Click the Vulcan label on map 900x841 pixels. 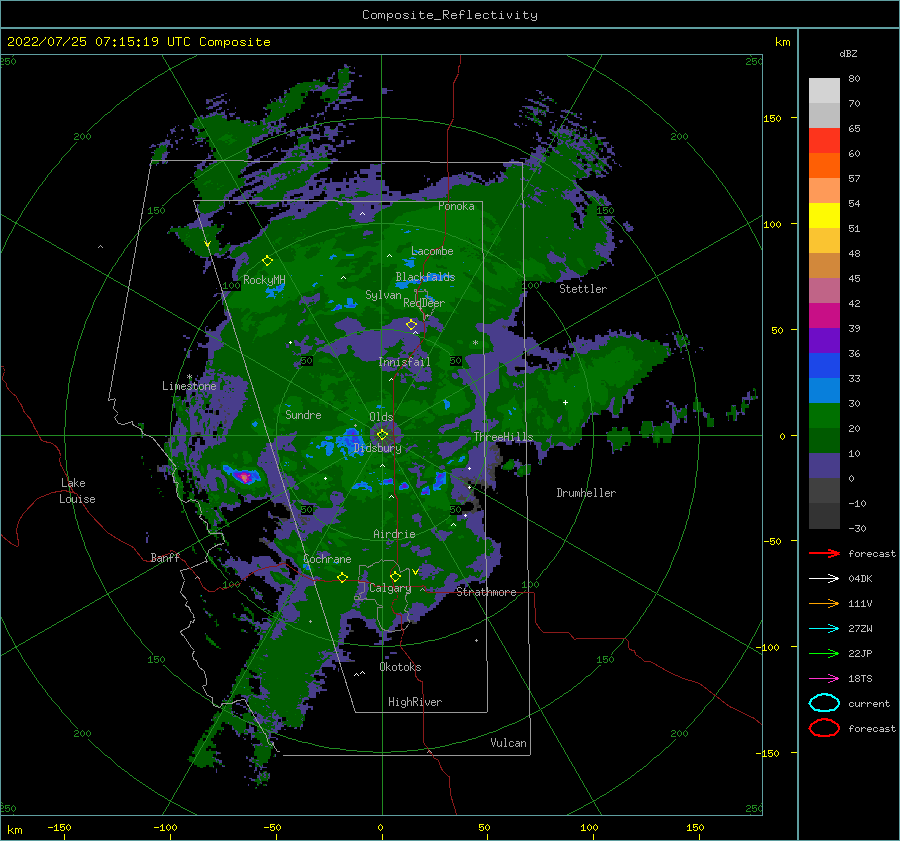coord(508,743)
